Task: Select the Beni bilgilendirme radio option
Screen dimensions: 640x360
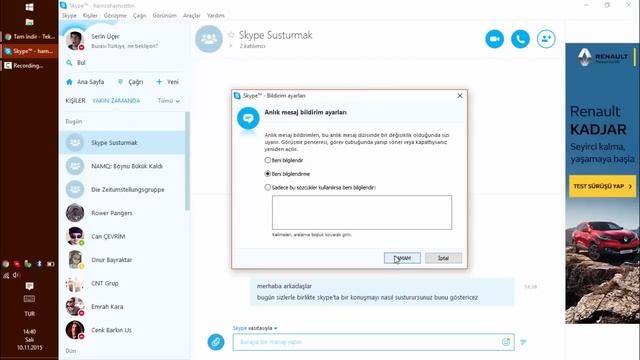Action: pyautogui.click(x=268, y=174)
